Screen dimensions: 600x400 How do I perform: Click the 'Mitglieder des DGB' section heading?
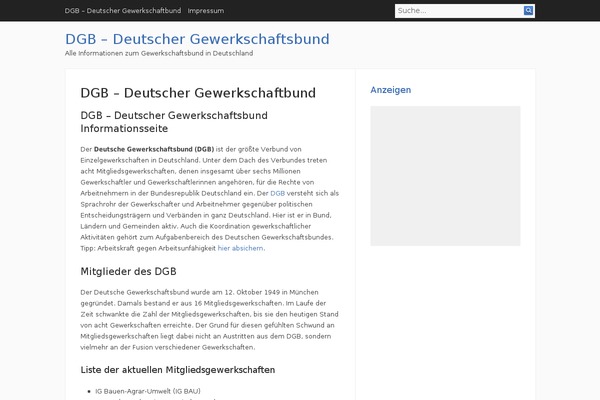click(128, 271)
